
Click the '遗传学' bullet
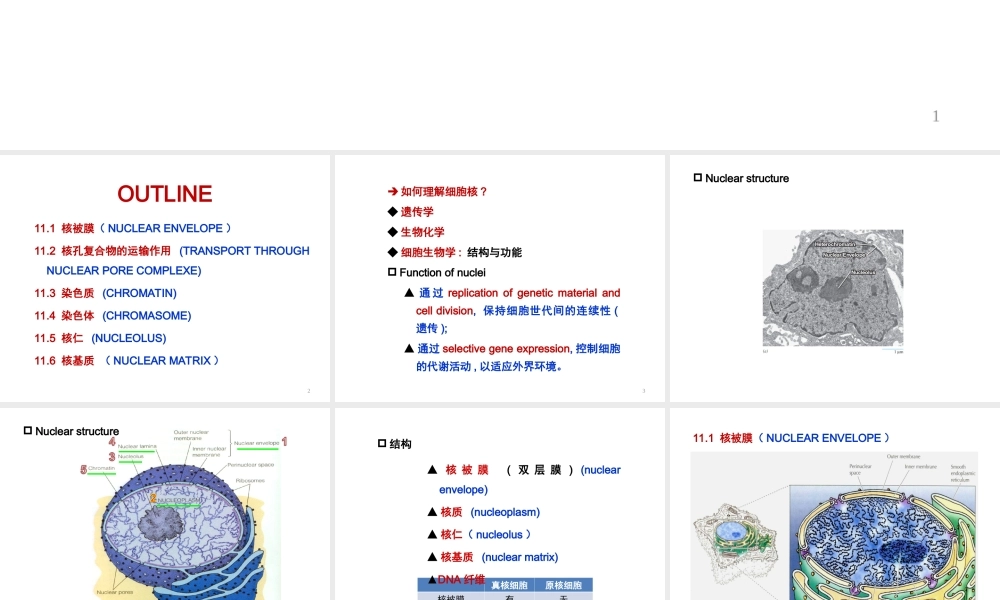click(410, 212)
